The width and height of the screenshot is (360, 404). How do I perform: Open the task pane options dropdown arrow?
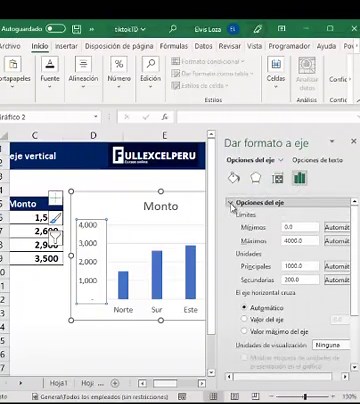tap(332, 141)
